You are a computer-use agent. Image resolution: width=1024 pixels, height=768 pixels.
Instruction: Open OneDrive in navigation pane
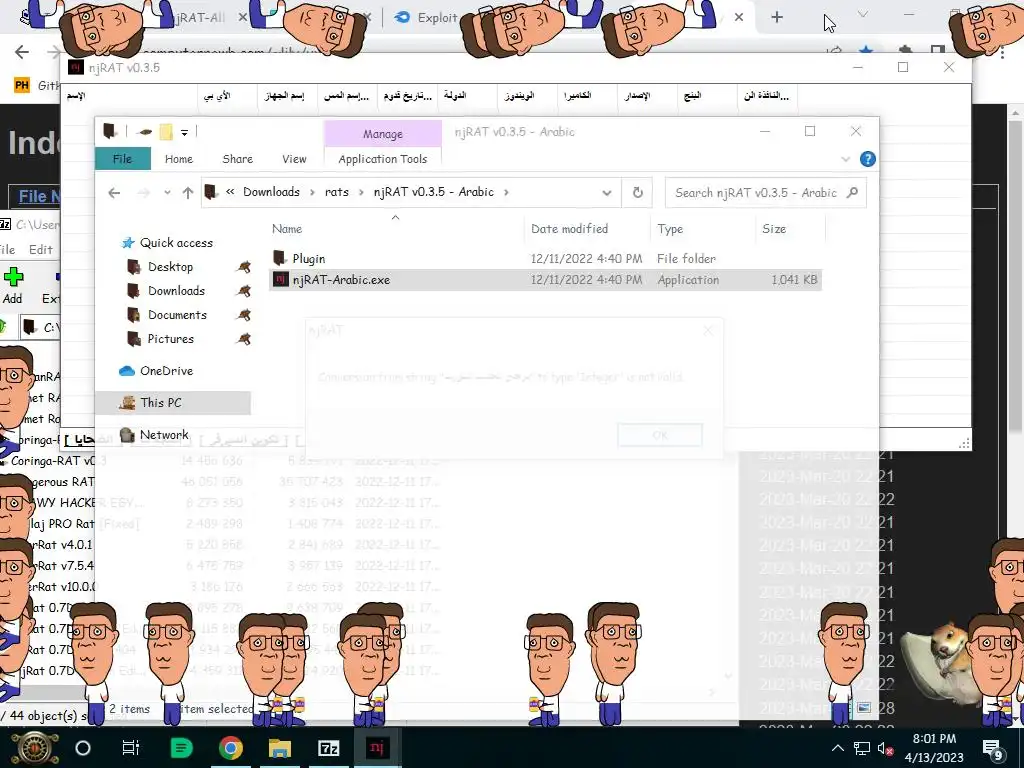pyautogui.click(x=166, y=371)
